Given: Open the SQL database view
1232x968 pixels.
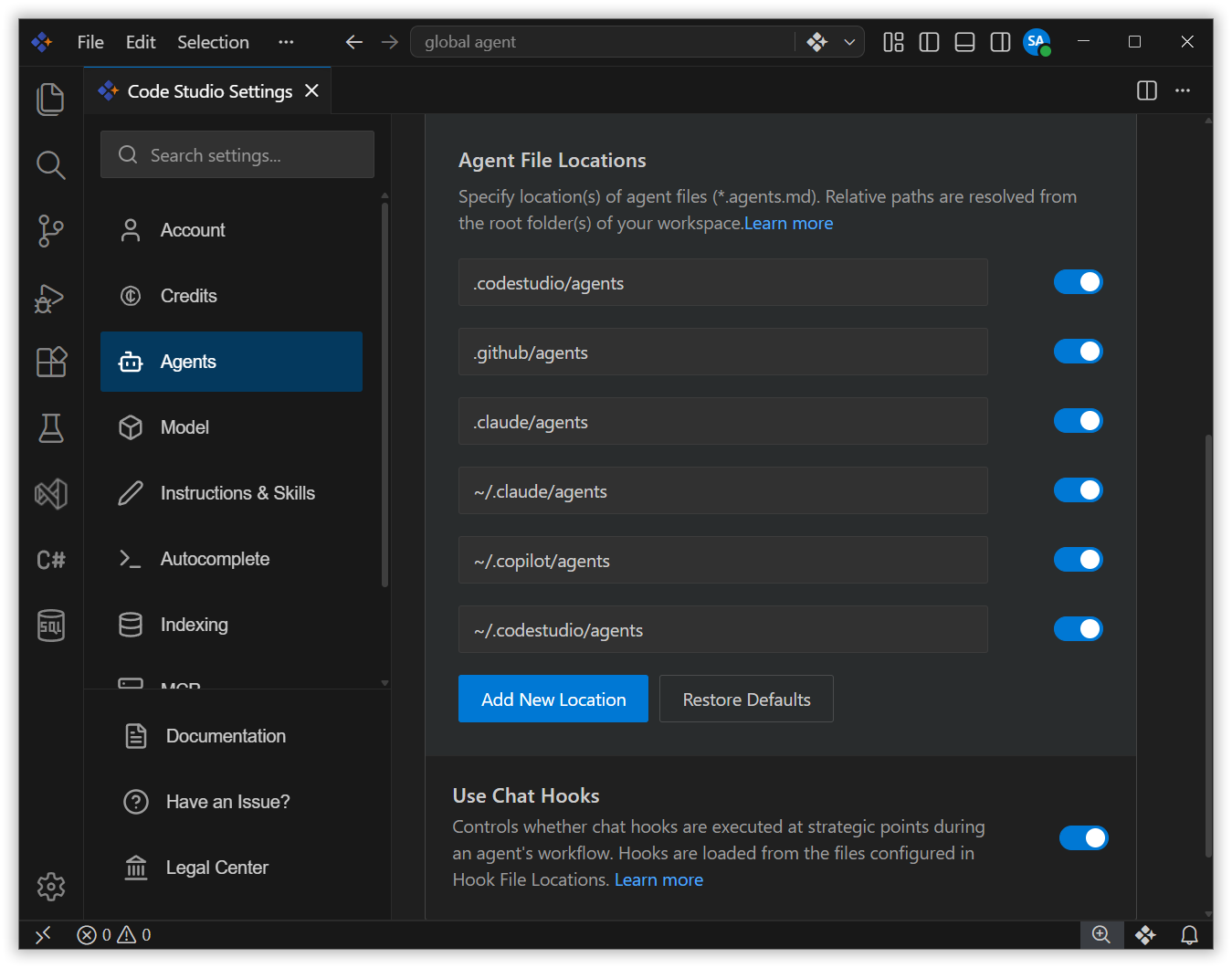Looking at the screenshot, I should click(50, 626).
